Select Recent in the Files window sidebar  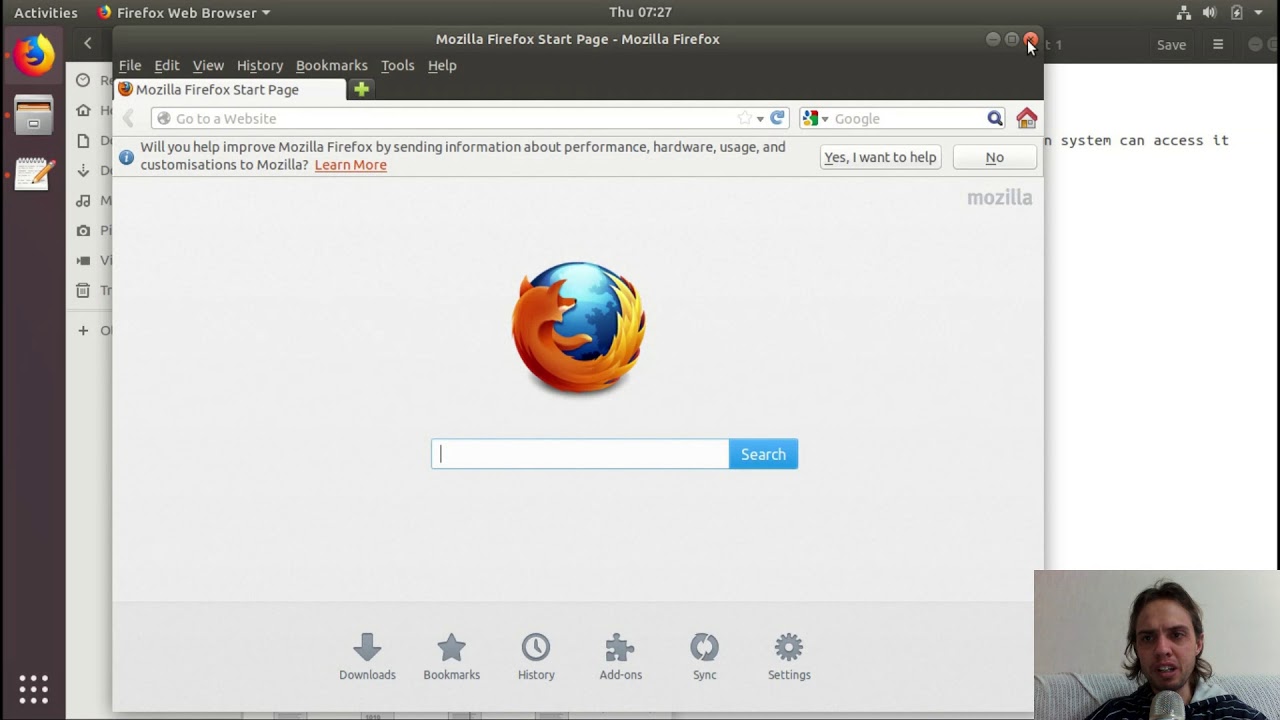pos(83,80)
